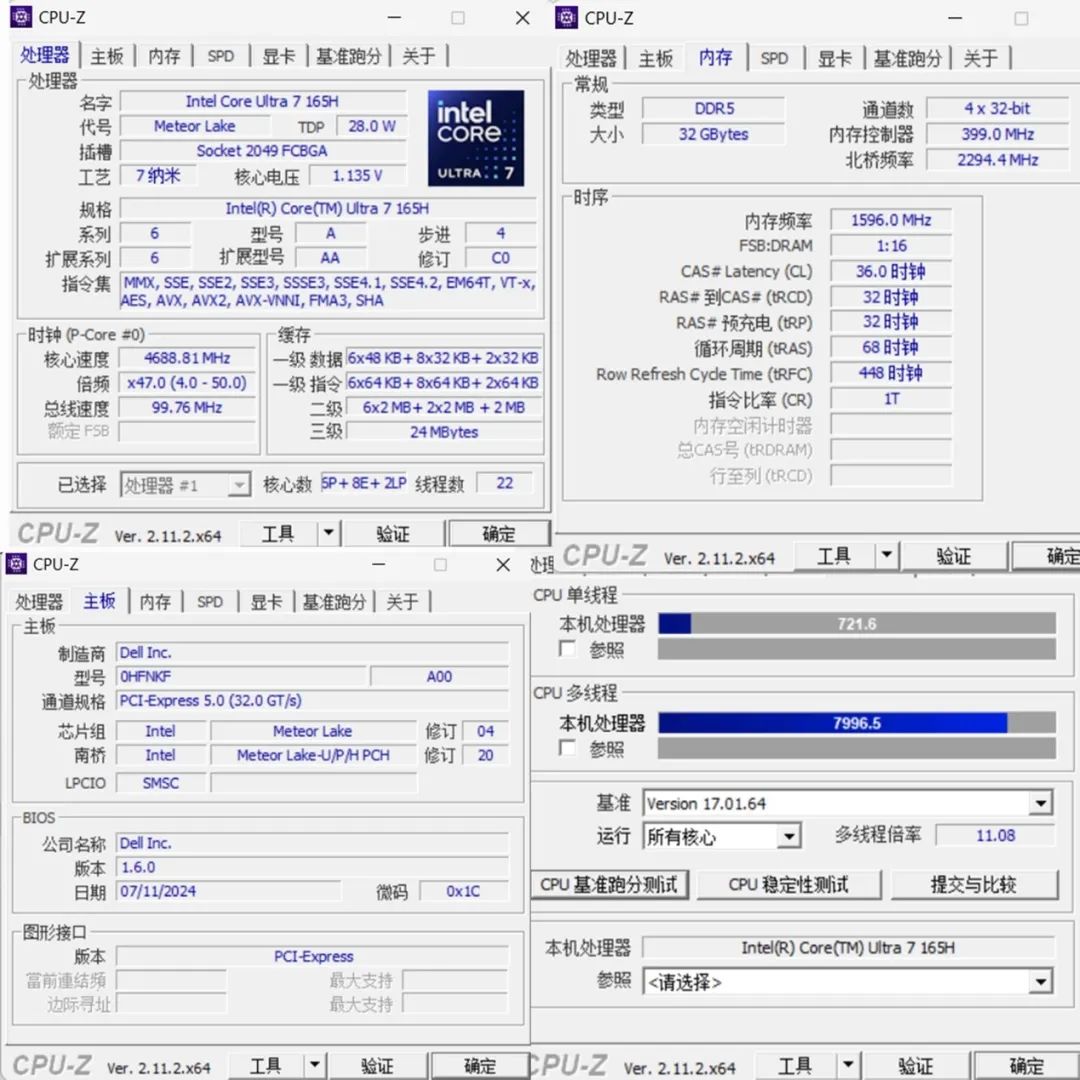Click 内存频率 value 1596.0 MHz
The height and width of the screenshot is (1080, 1080).
point(891,220)
